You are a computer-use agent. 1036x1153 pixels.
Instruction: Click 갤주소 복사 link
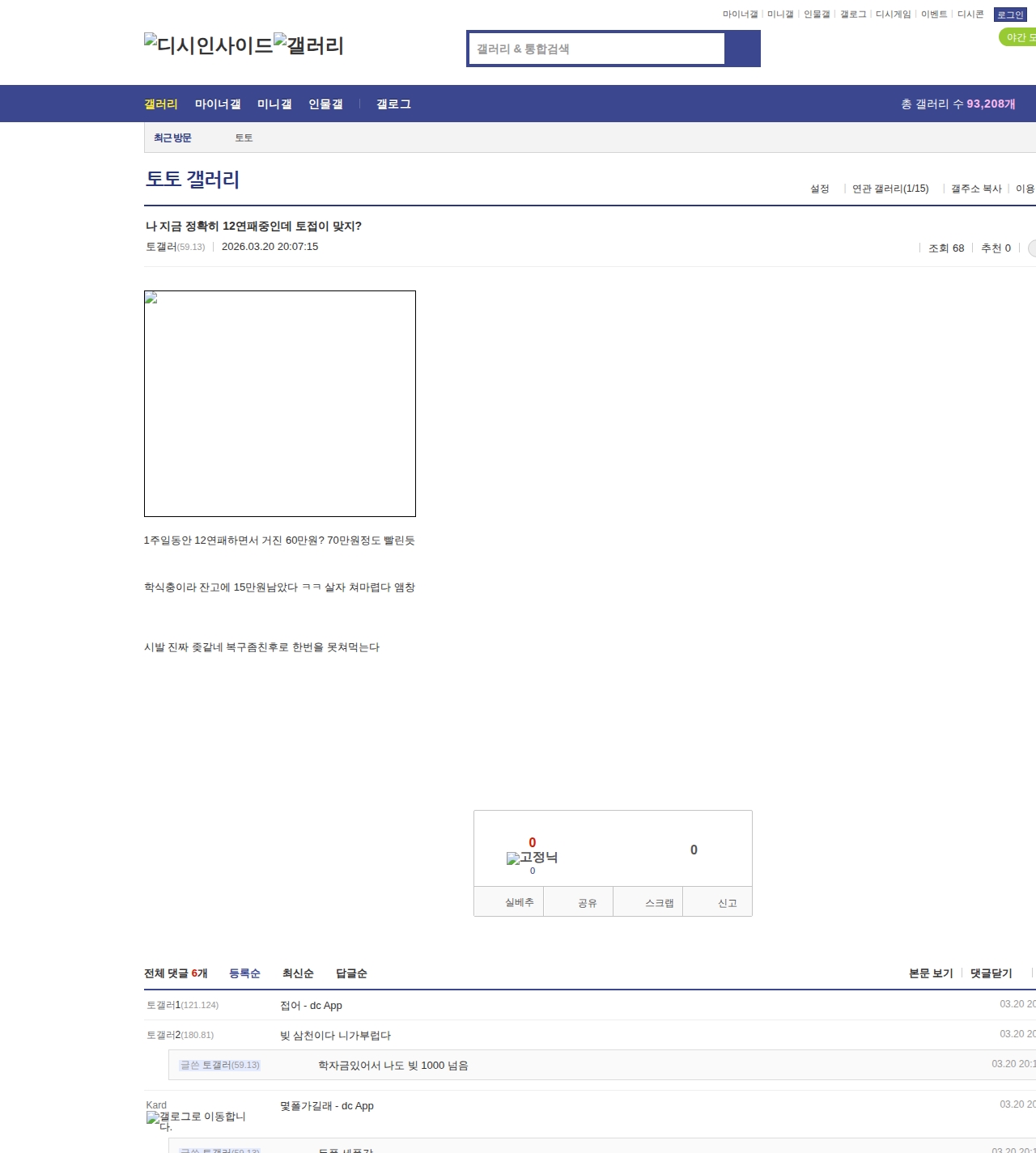coord(976,189)
